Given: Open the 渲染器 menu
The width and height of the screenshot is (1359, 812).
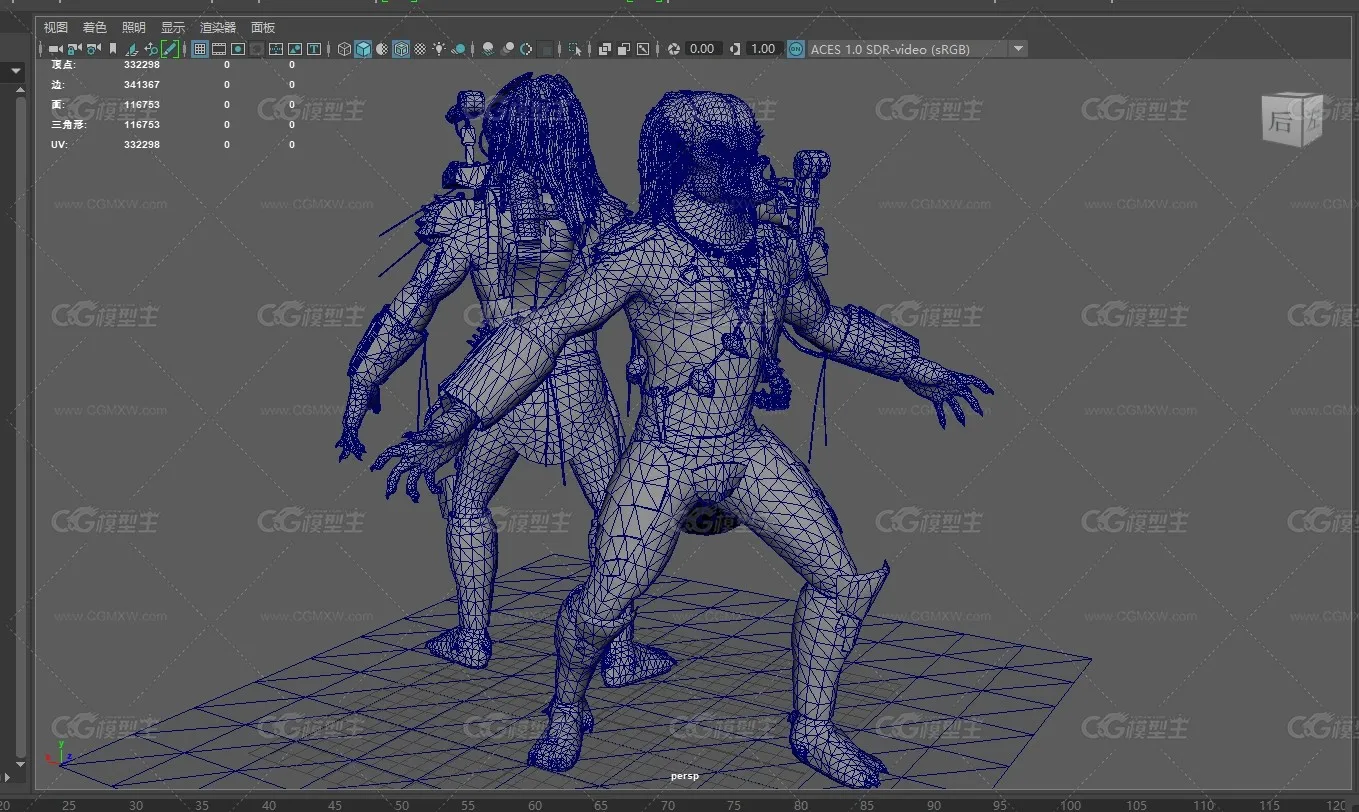Looking at the screenshot, I should point(218,28).
